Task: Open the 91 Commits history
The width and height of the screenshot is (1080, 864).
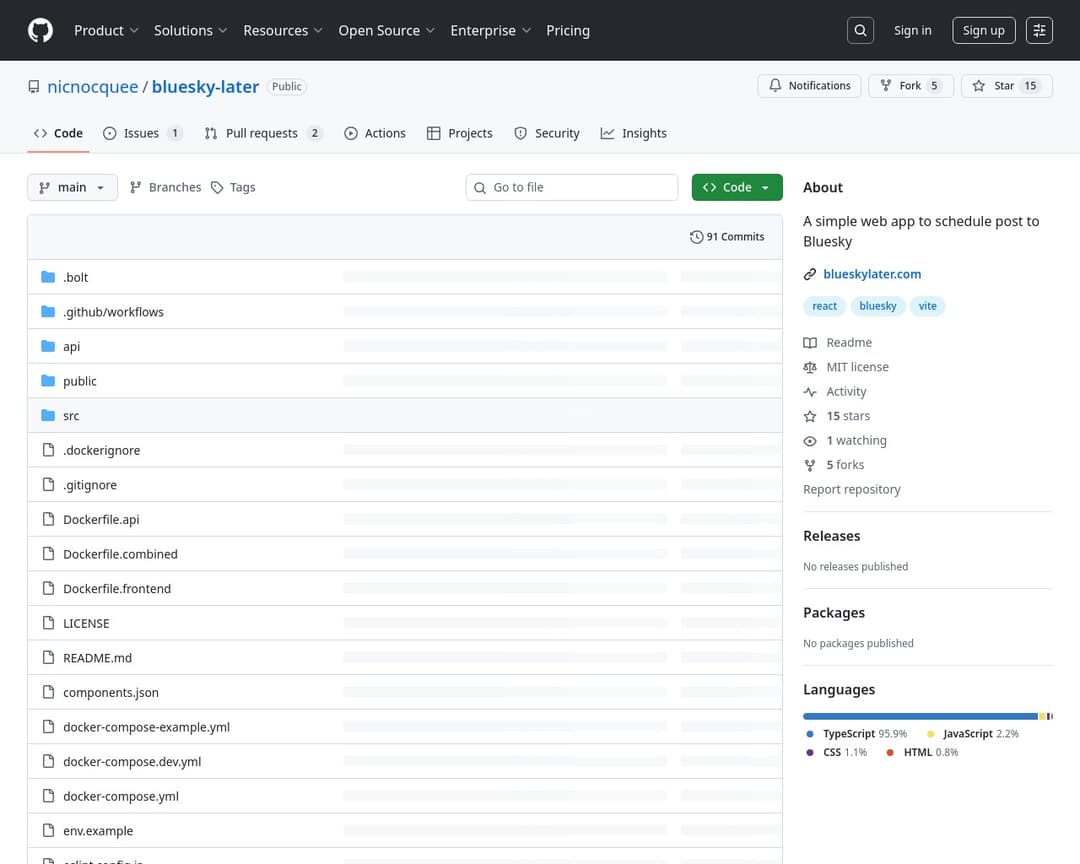Action: tap(727, 237)
